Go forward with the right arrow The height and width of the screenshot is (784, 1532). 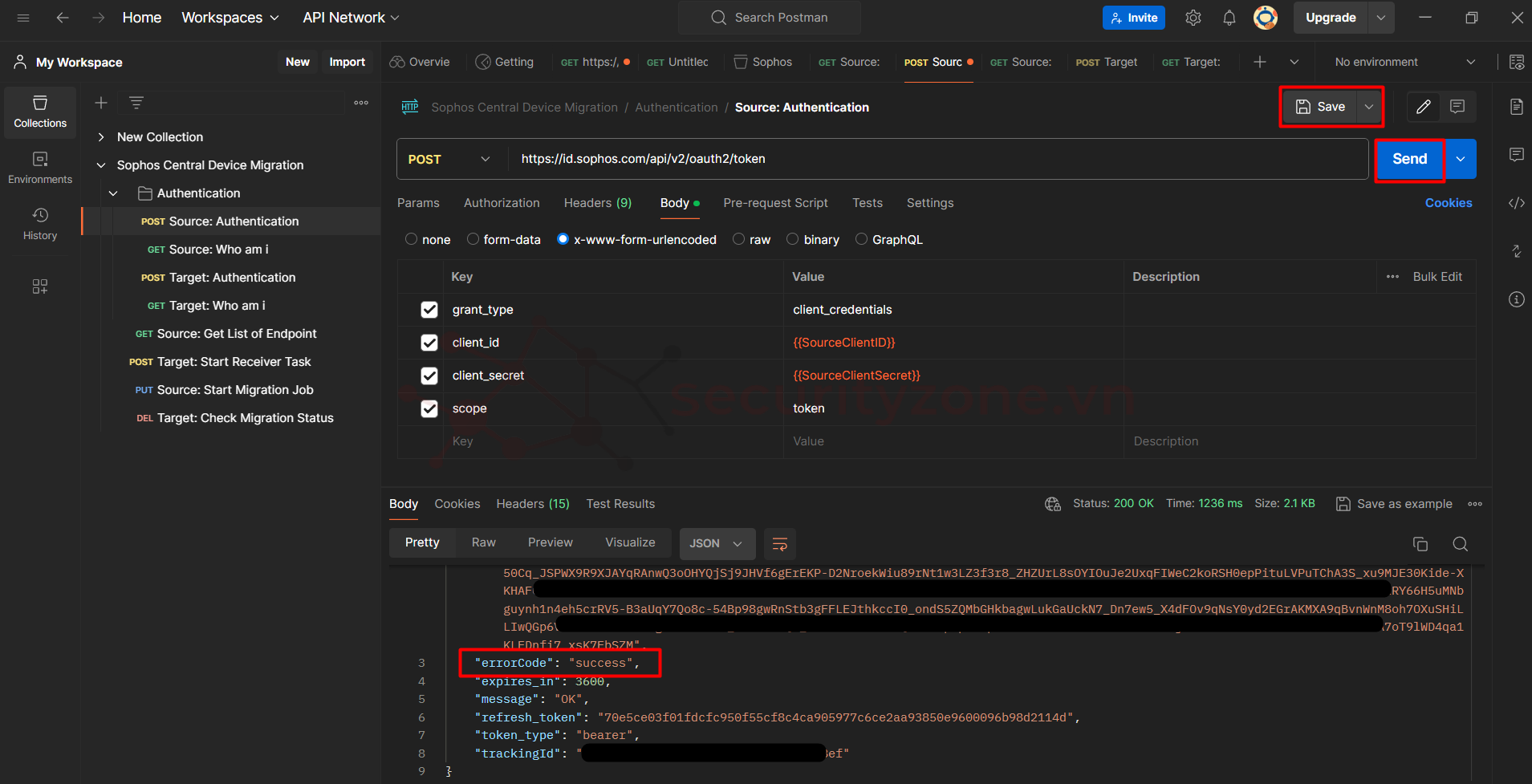click(98, 18)
